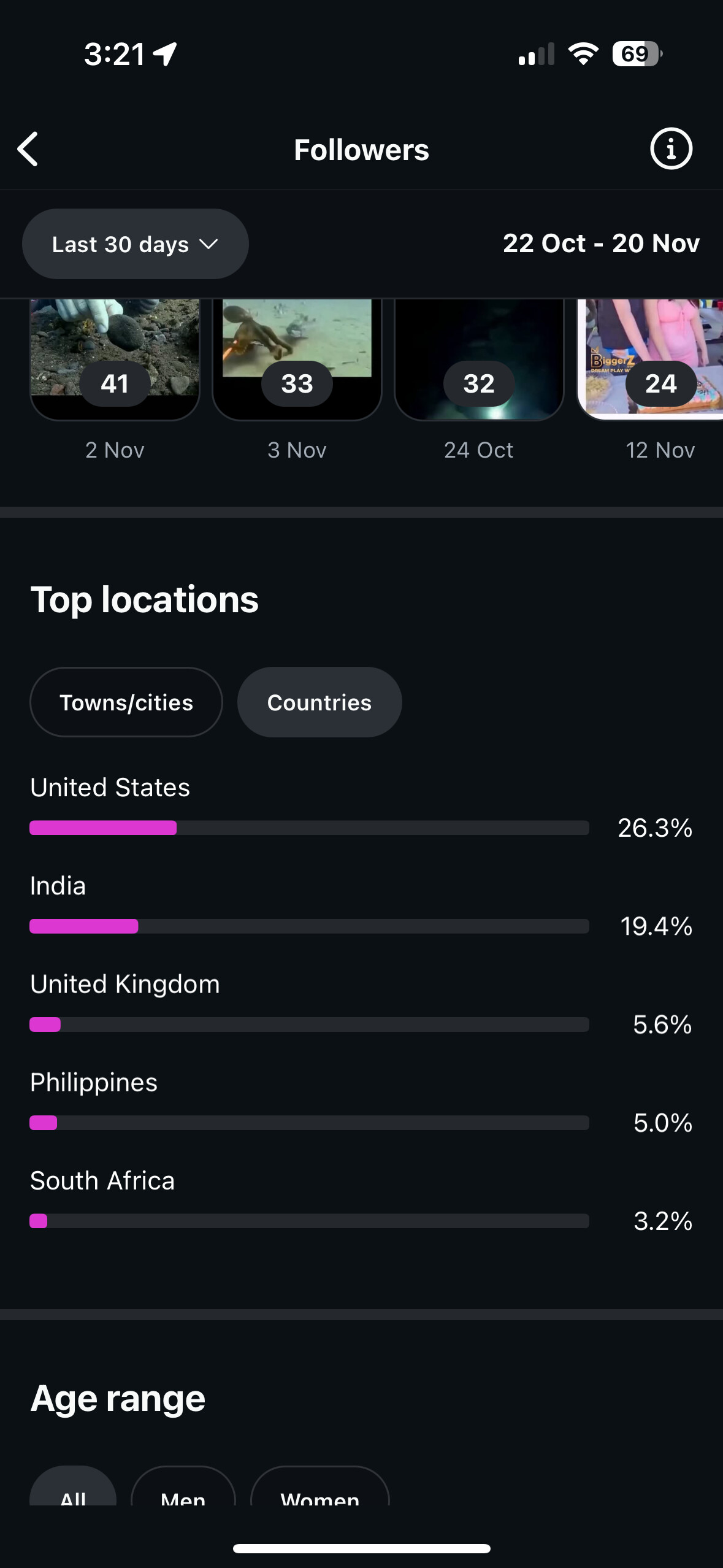The image size is (723, 1568).
Task: Select the Towns/cities filter
Action: coord(126,702)
